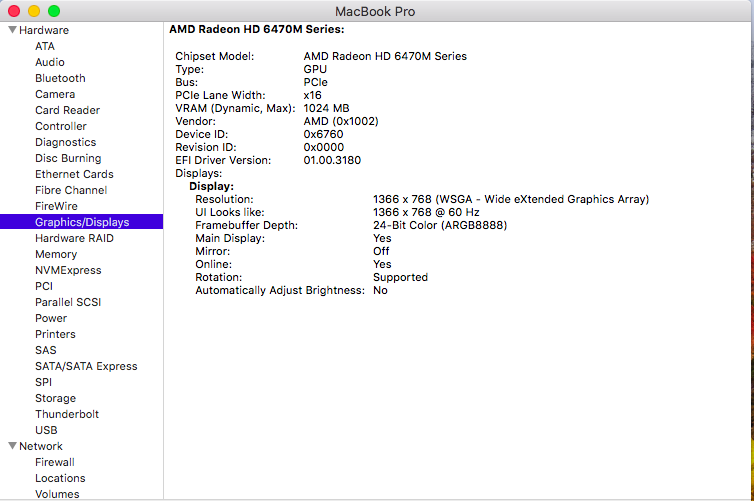Viewport: 754px width, 501px height.
Task: Open the SAS entry
Action: [x=46, y=350]
